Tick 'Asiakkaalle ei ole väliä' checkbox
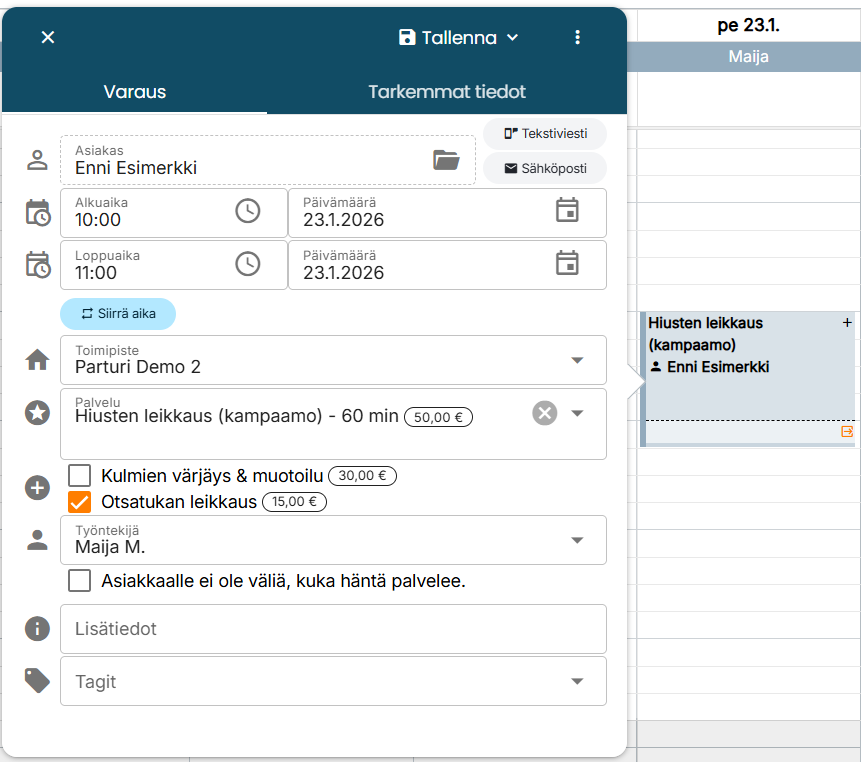 80,581
